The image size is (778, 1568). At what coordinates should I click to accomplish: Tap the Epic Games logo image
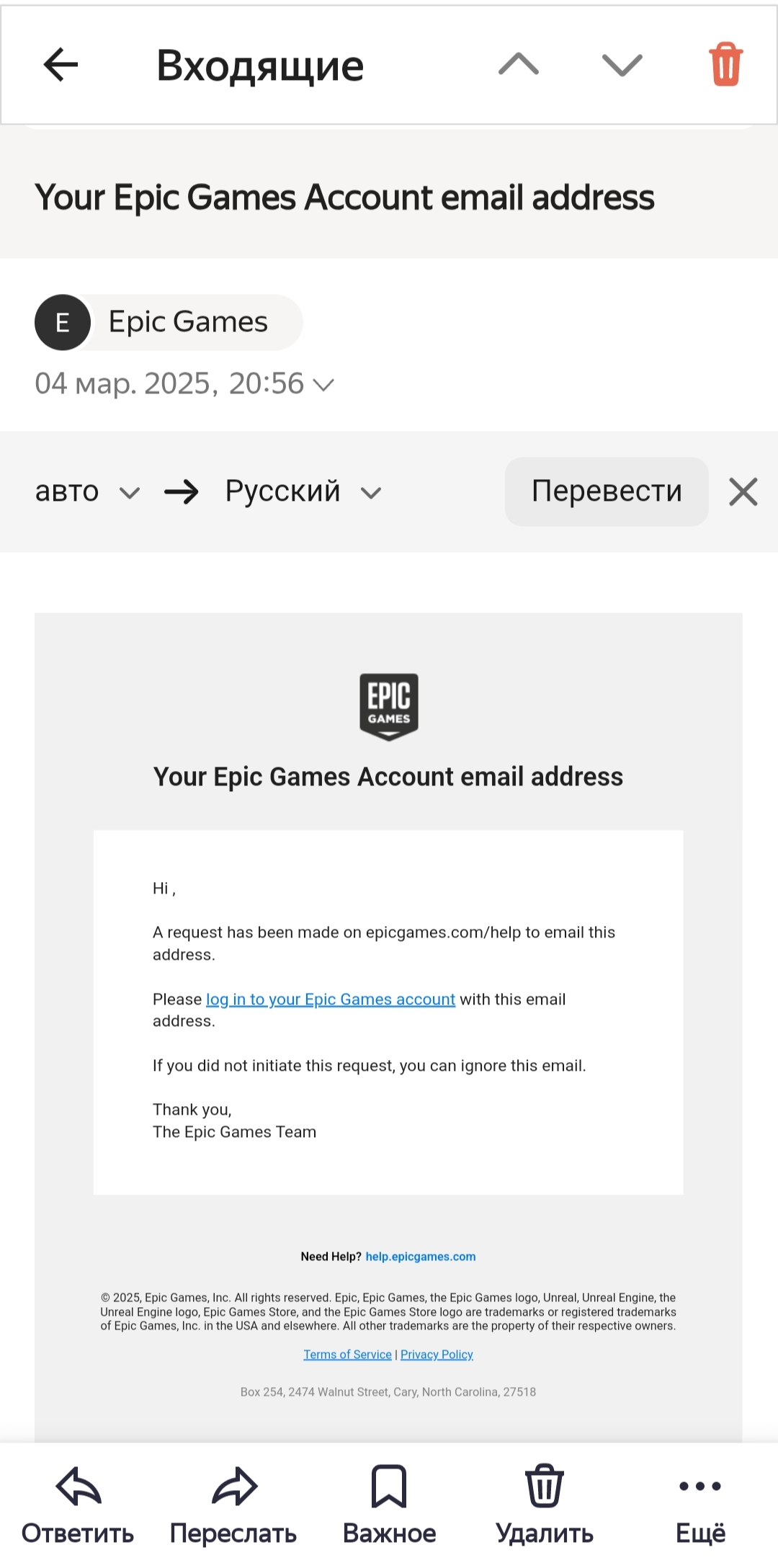point(389,706)
